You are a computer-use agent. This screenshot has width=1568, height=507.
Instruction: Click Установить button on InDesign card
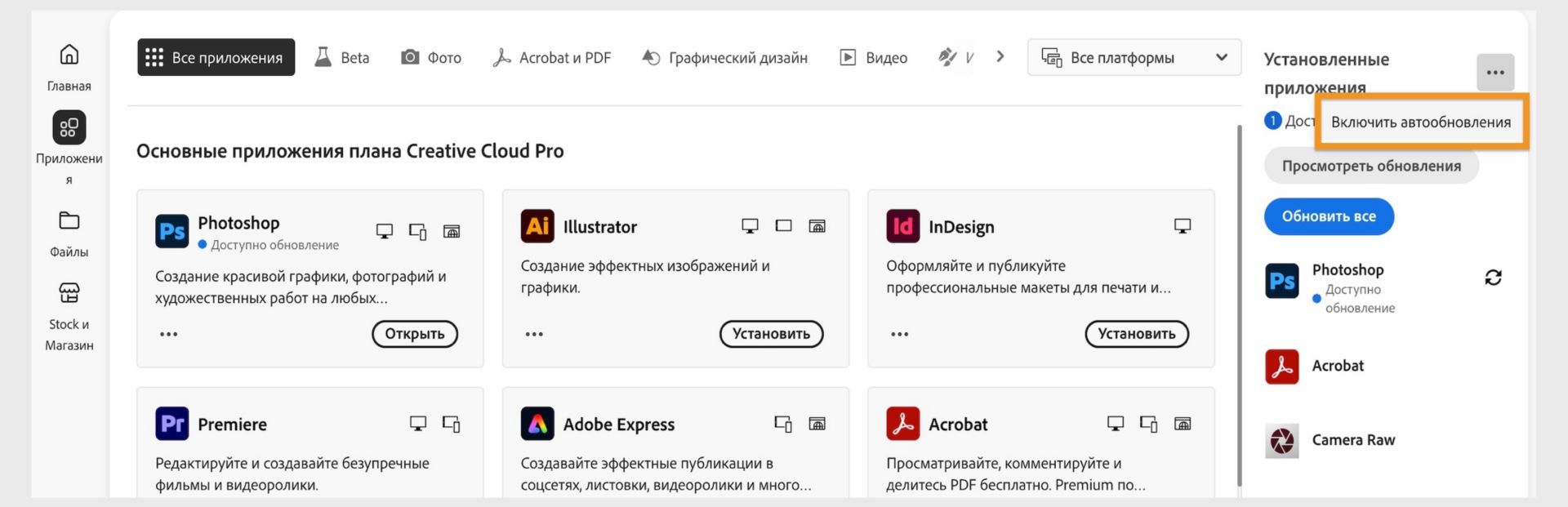[x=1137, y=334]
